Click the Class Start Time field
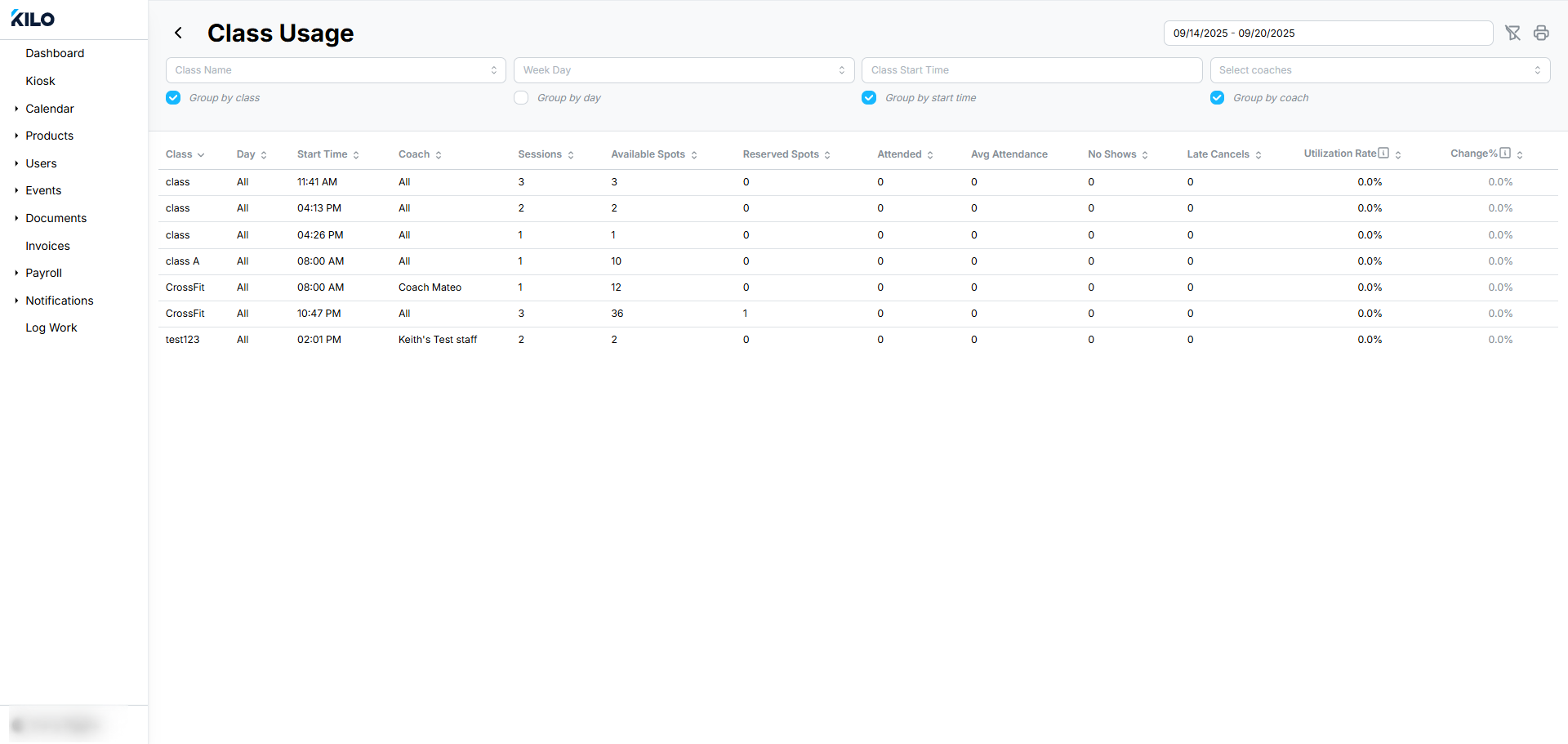This screenshot has height=744, width=1568. 1031,70
